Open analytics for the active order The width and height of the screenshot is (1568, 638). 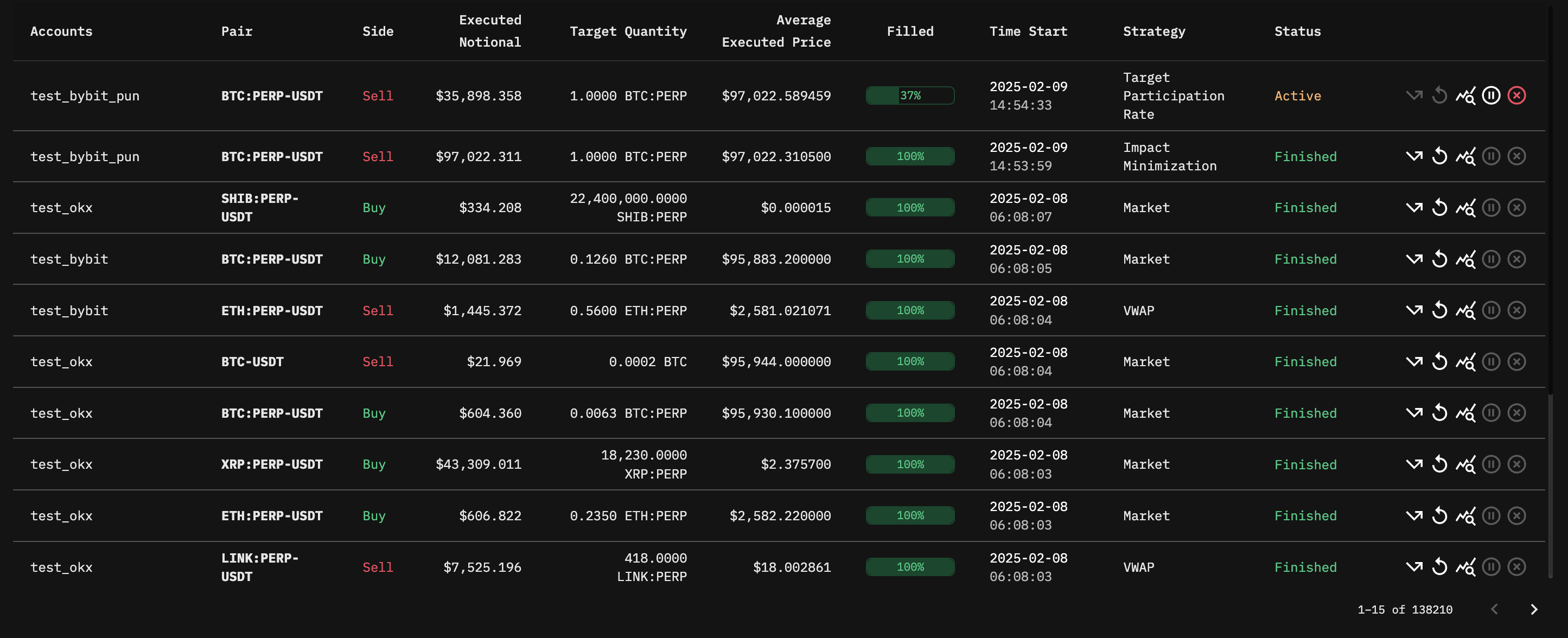pos(1465,95)
